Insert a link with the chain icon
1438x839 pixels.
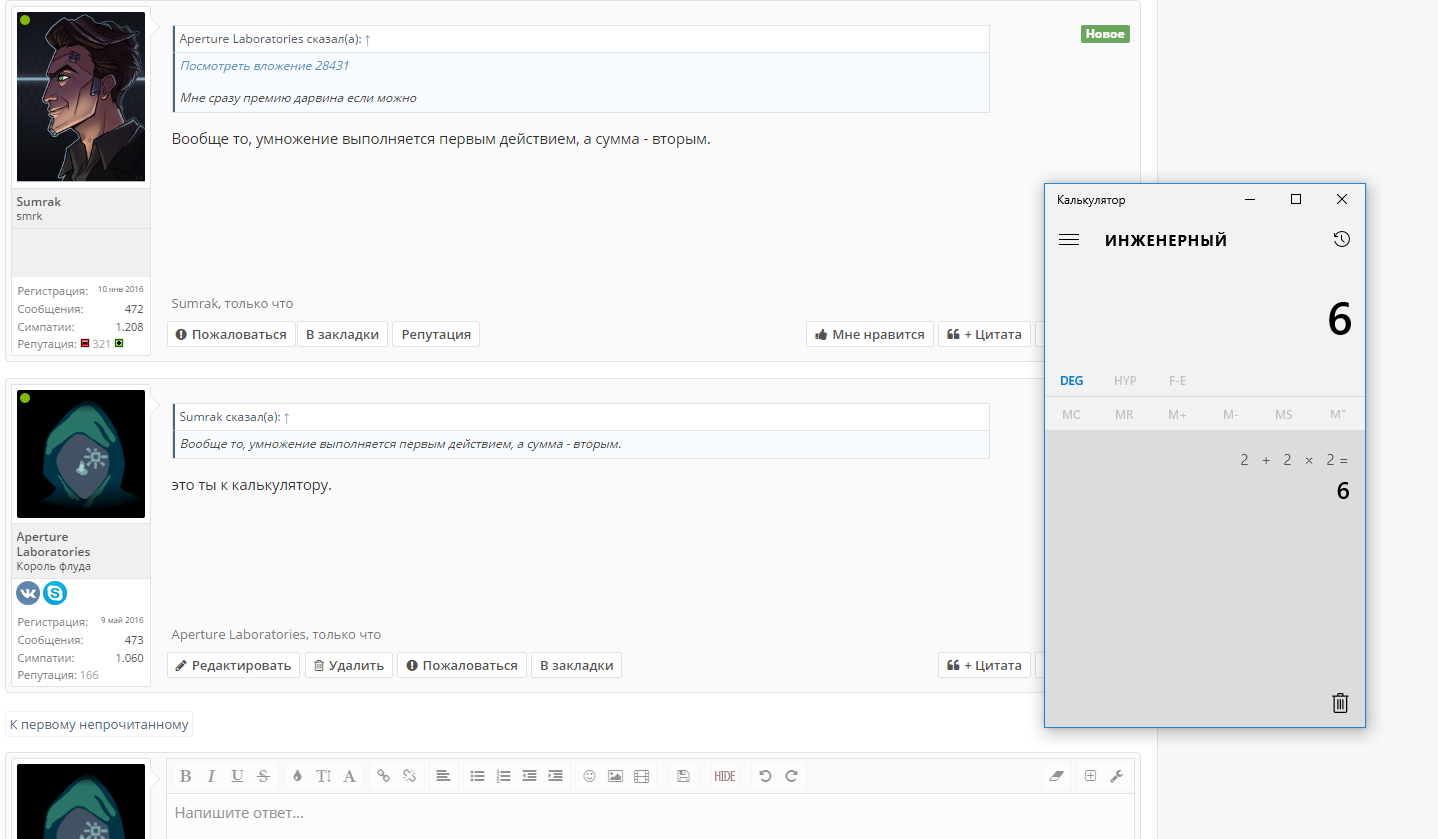tap(383, 776)
